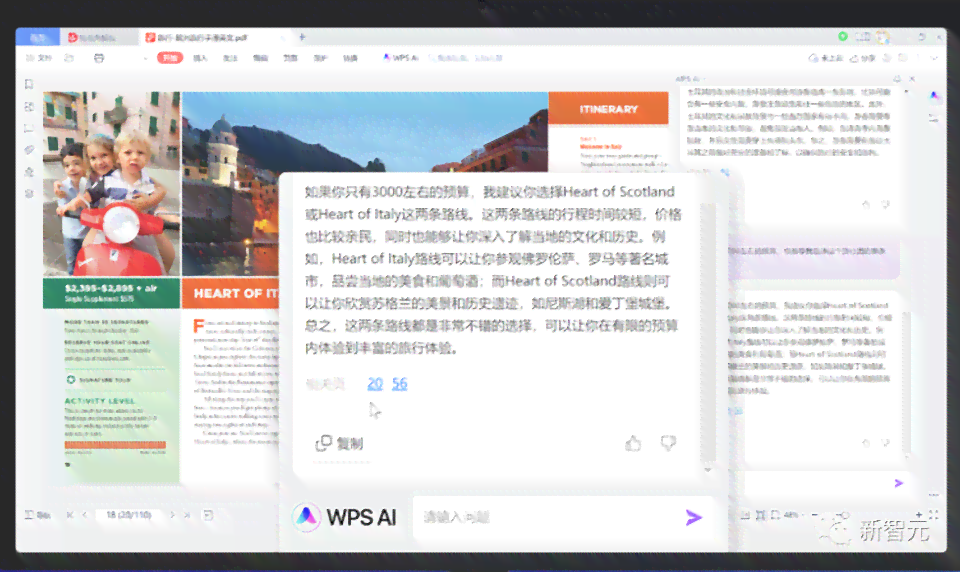This screenshot has height=572, width=960.
Task: Open the Insert ribbon tab next to Start
Action: tap(200, 58)
